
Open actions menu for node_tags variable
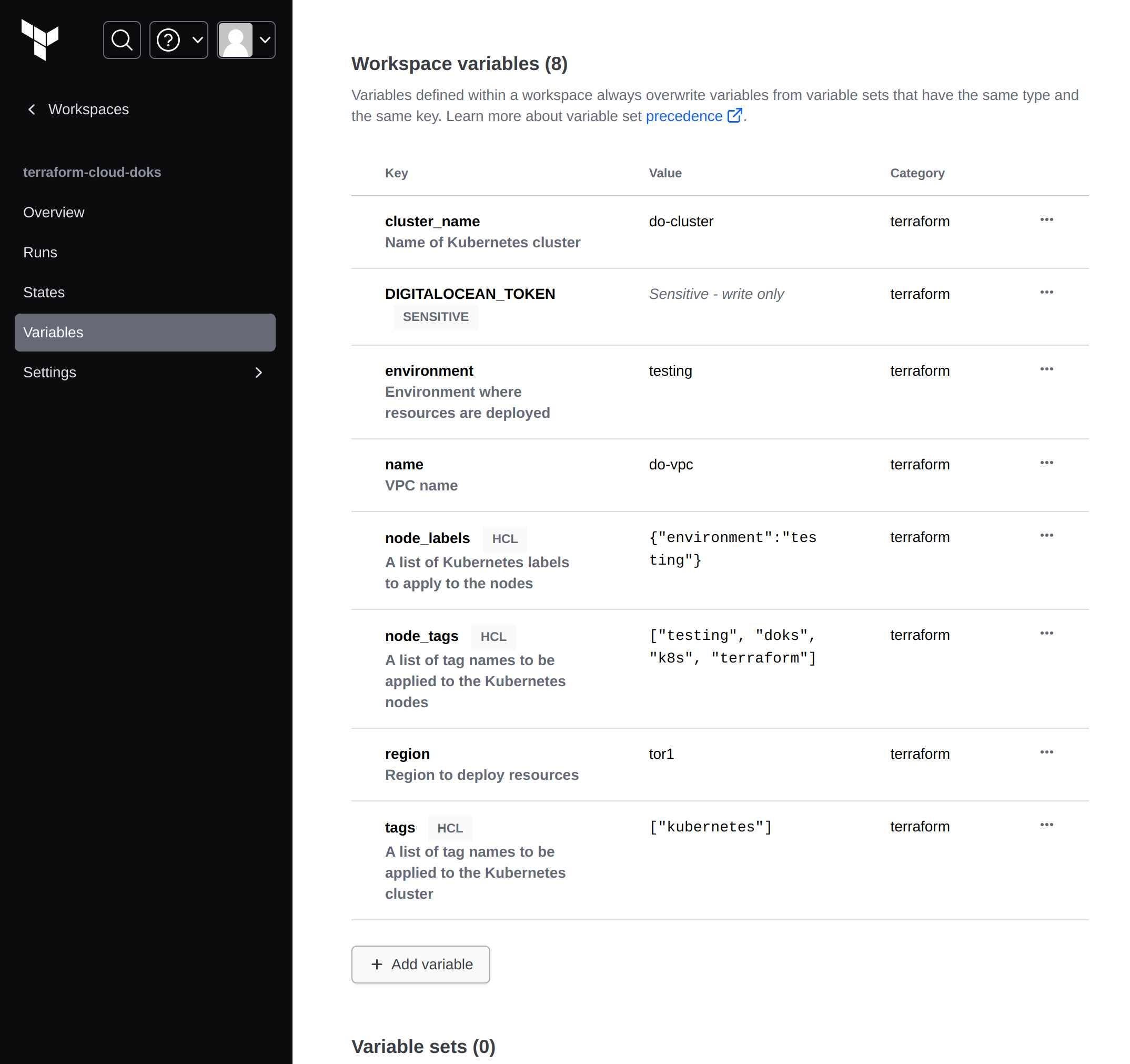pyautogui.click(x=1046, y=634)
